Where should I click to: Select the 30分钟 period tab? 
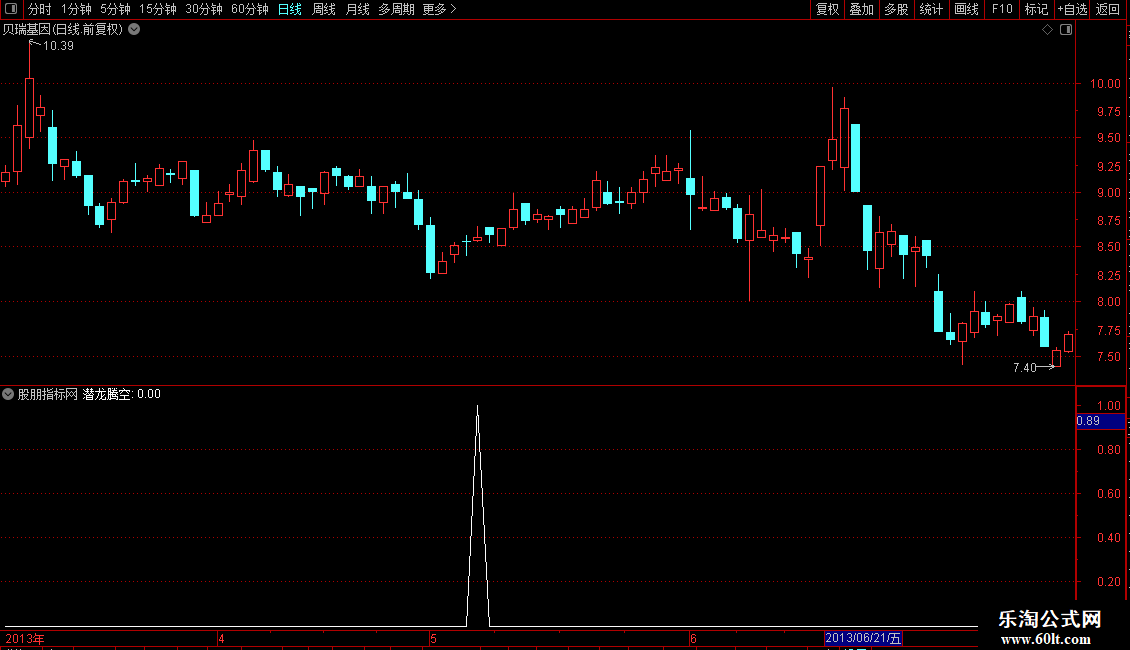(x=204, y=9)
